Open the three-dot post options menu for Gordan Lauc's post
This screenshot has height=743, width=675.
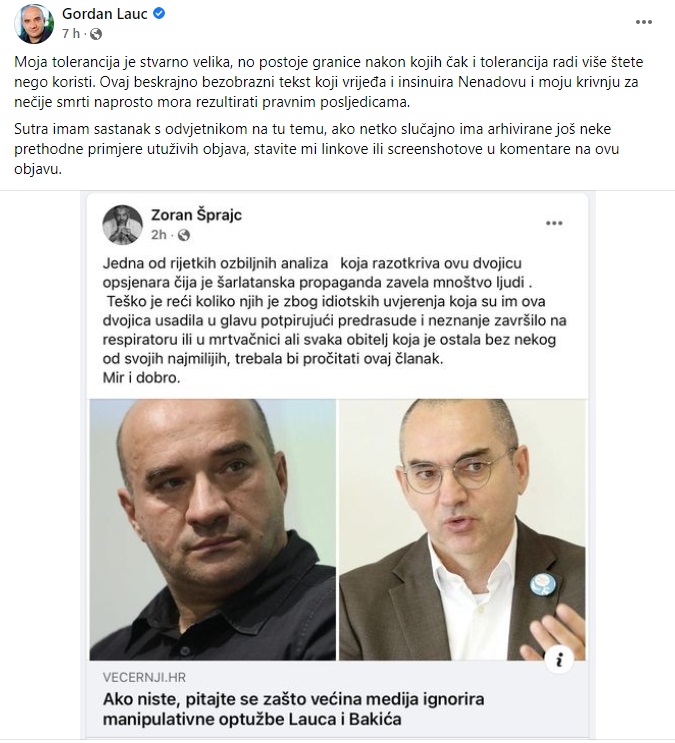tap(644, 22)
